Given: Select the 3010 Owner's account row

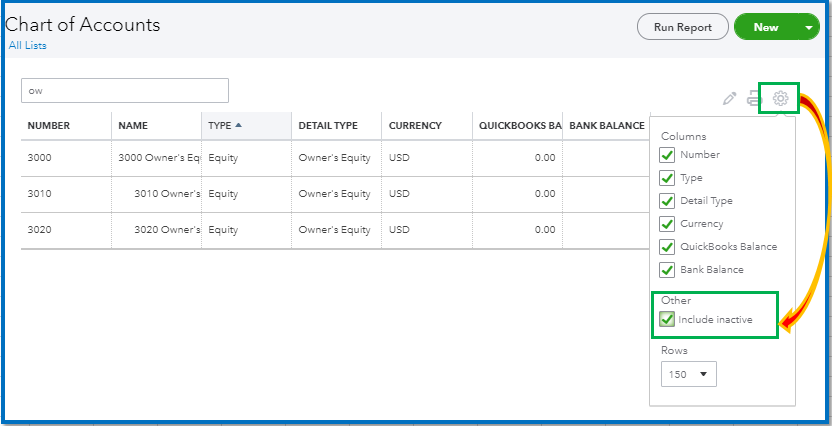Looking at the screenshot, I should tap(334, 194).
